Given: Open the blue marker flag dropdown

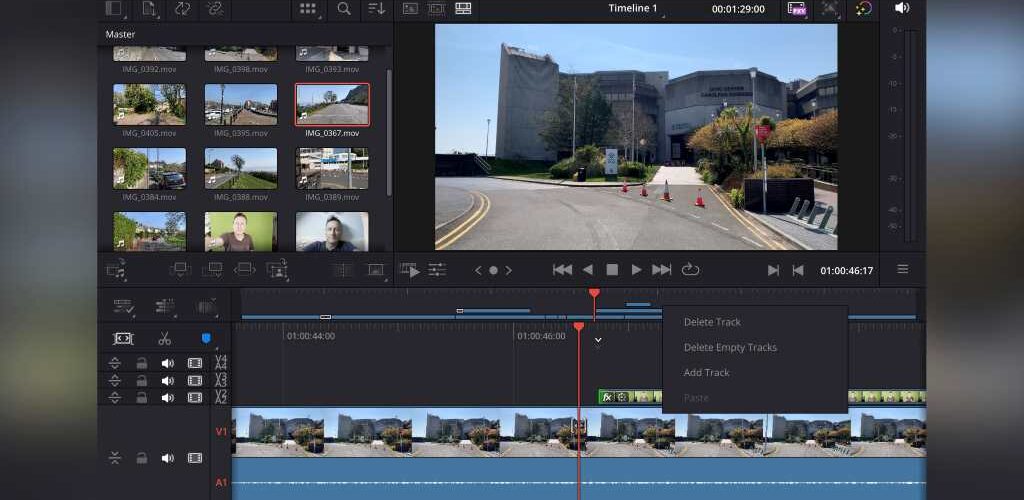Looking at the screenshot, I should click(206, 338).
